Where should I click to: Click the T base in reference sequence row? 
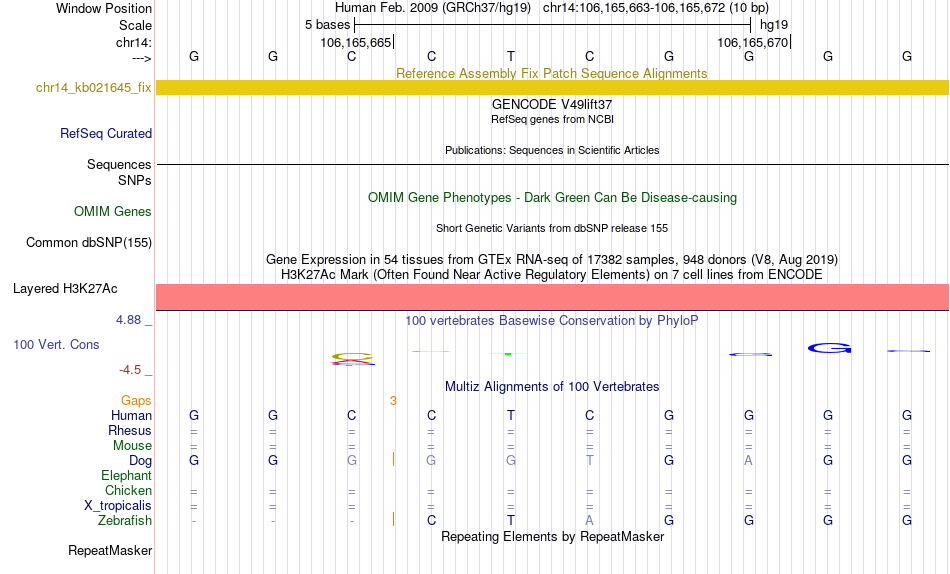pyautogui.click(x=511, y=56)
